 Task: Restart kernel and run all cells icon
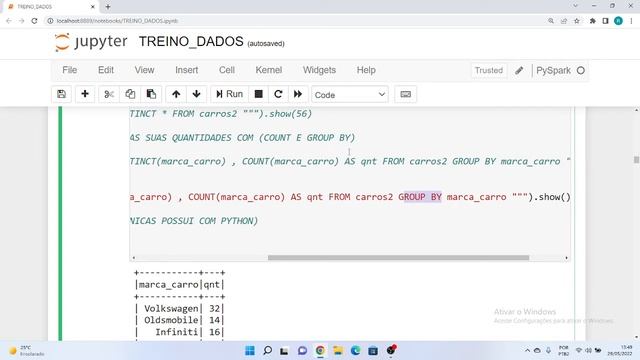tap(298, 94)
